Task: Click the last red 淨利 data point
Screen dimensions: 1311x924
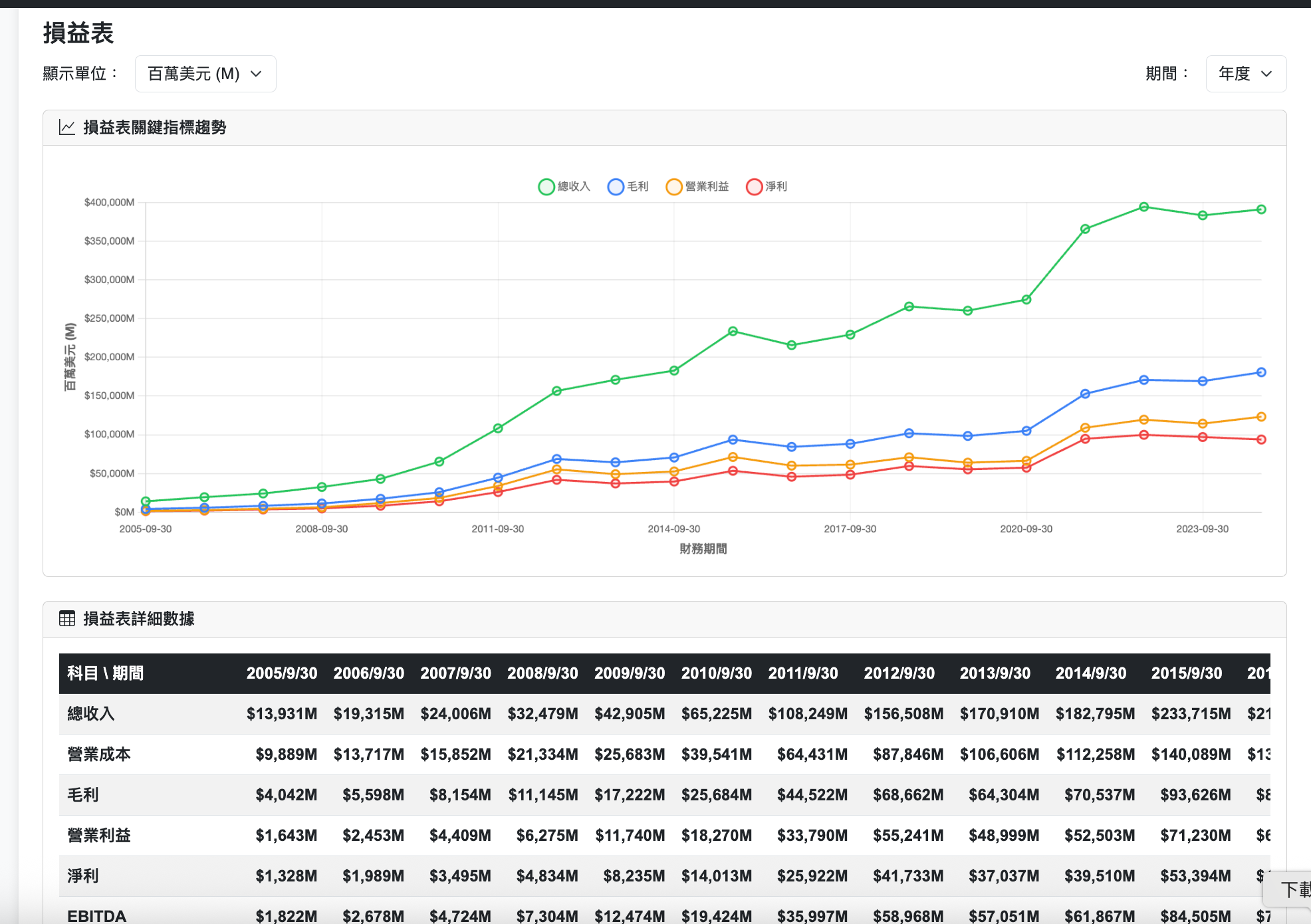Action: coord(1261,439)
